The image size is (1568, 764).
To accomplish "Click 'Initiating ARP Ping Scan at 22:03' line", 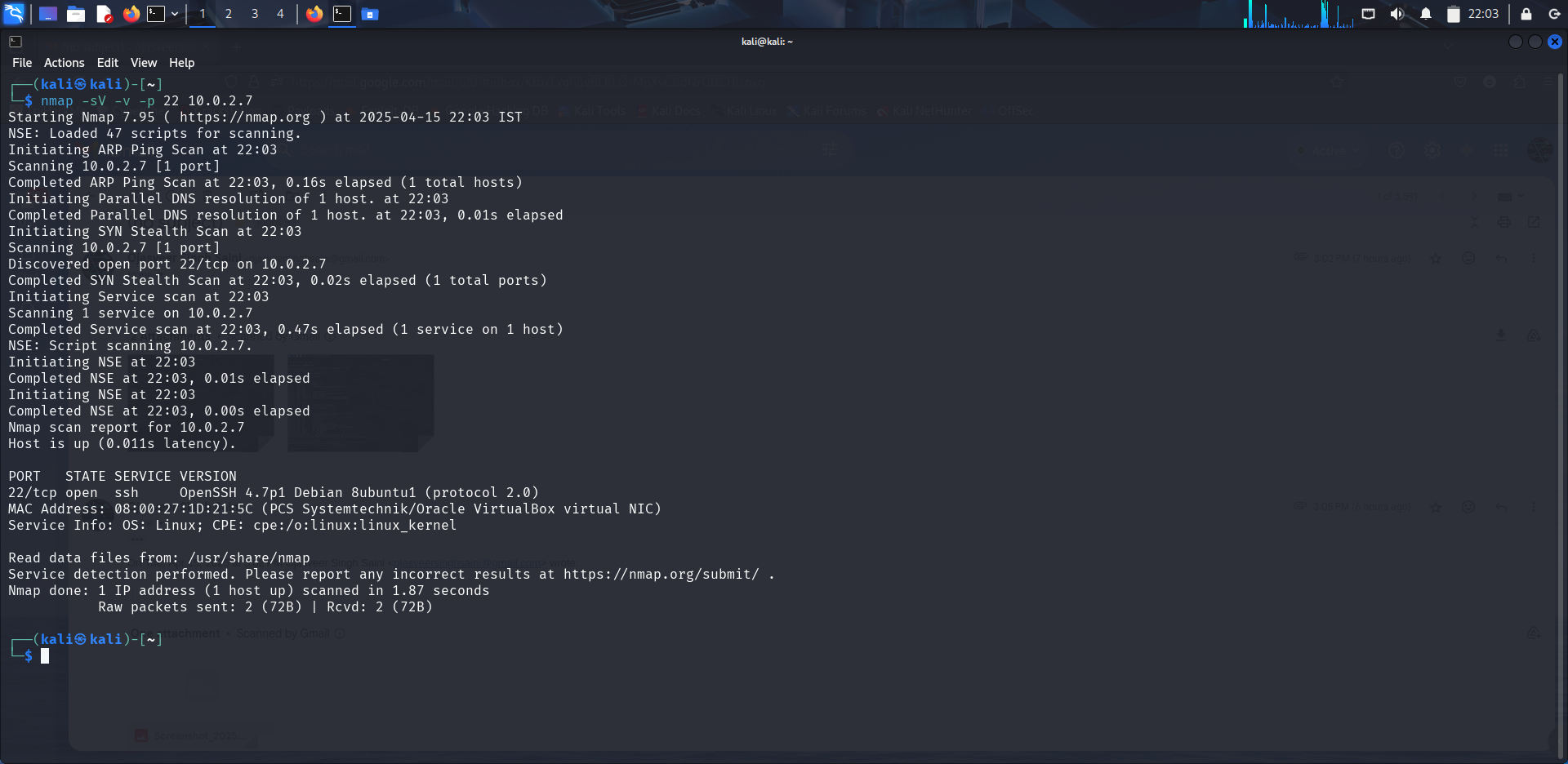I will point(143,150).
